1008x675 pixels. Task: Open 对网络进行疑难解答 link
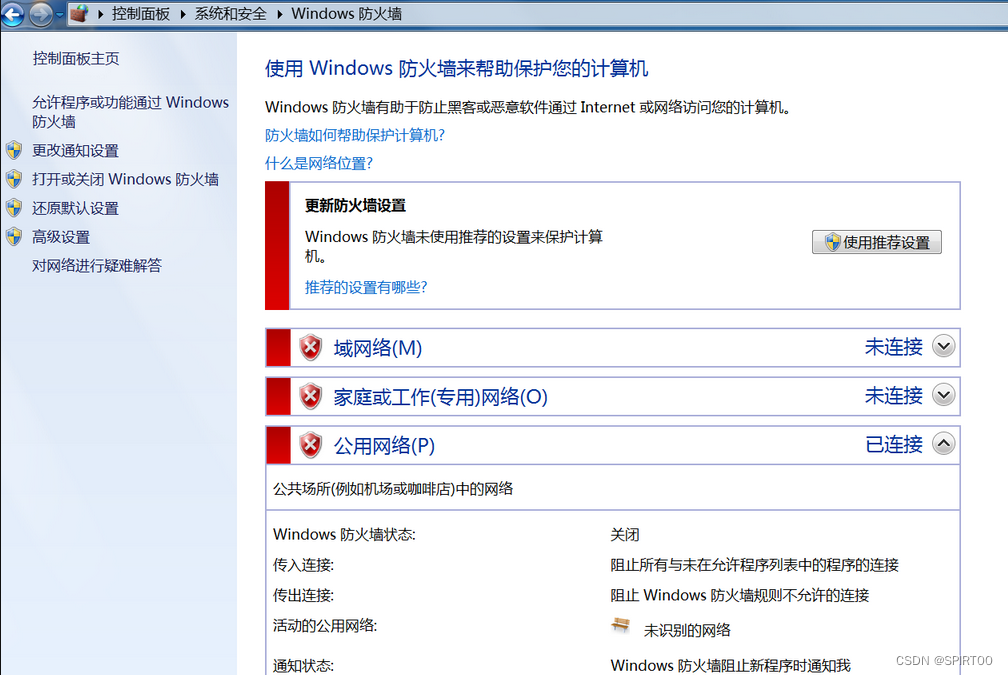[x=97, y=266]
